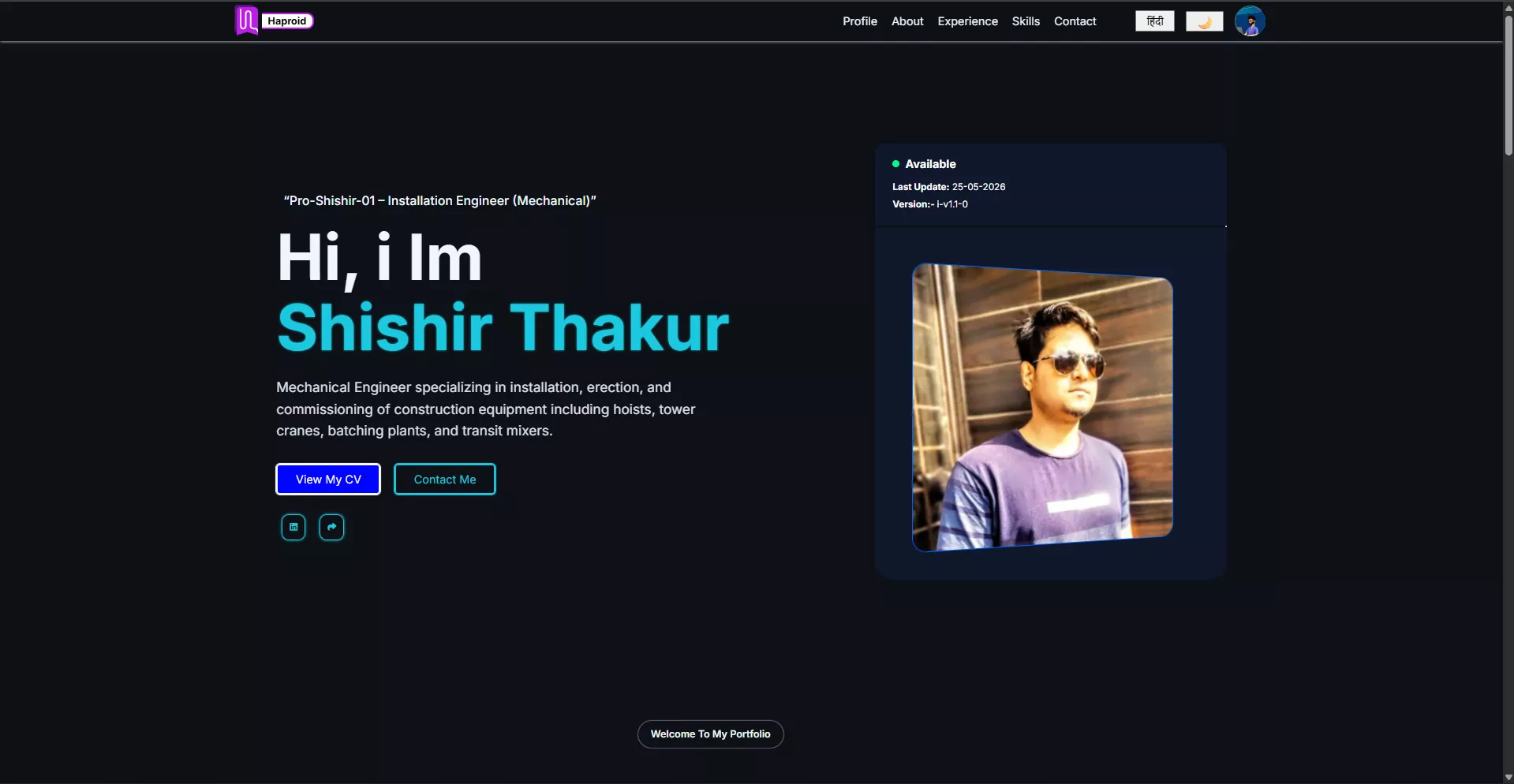
Task: Click the scrollbar up arrow
Action: [1508, 6]
